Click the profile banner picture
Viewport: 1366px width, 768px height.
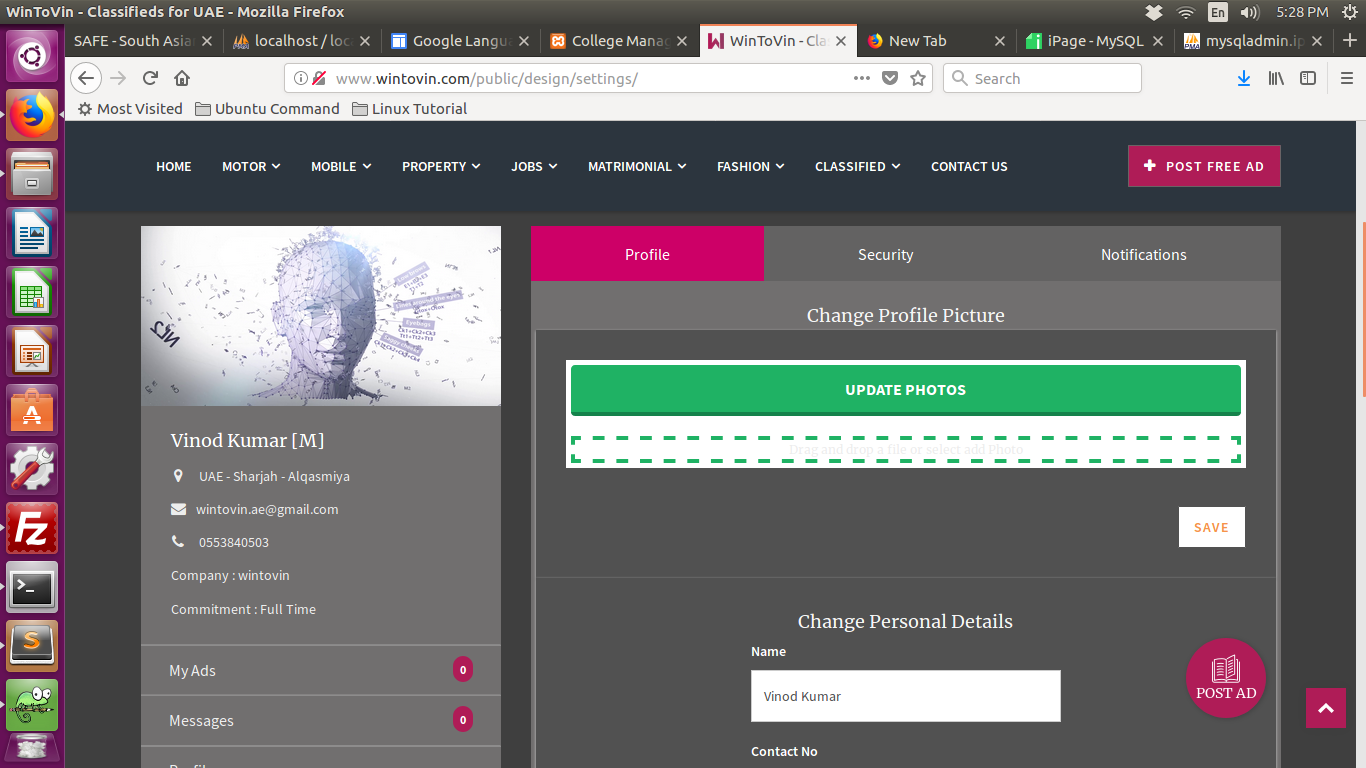coord(321,316)
